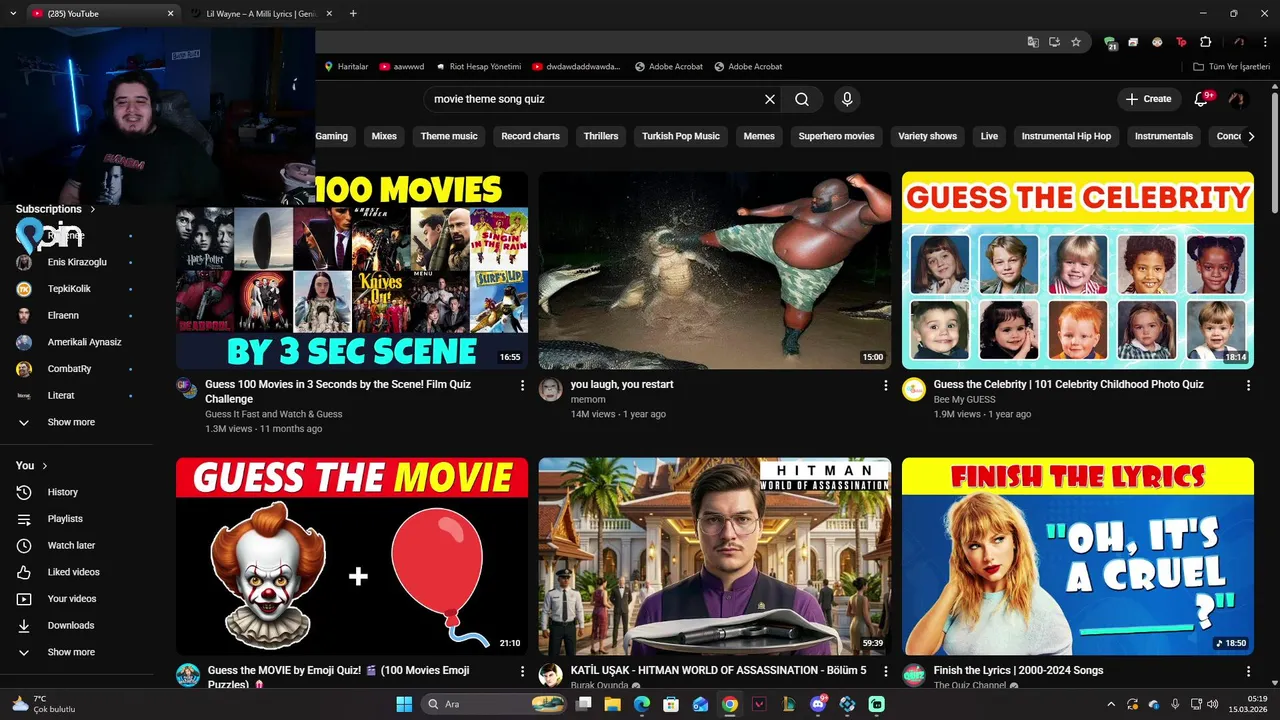
Task: Select the Turkish Pop Music chip
Action: pyautogui.click(x=681, y=136)
